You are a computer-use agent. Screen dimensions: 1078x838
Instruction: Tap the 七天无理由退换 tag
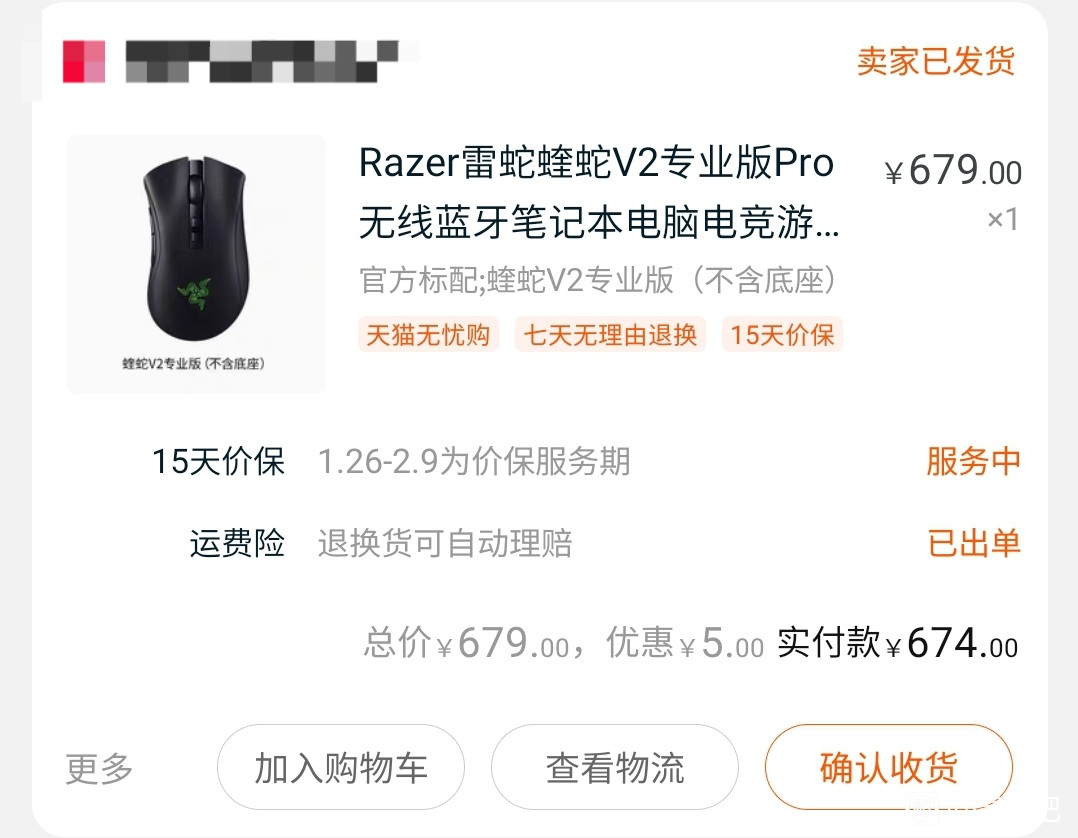(610, 335)
